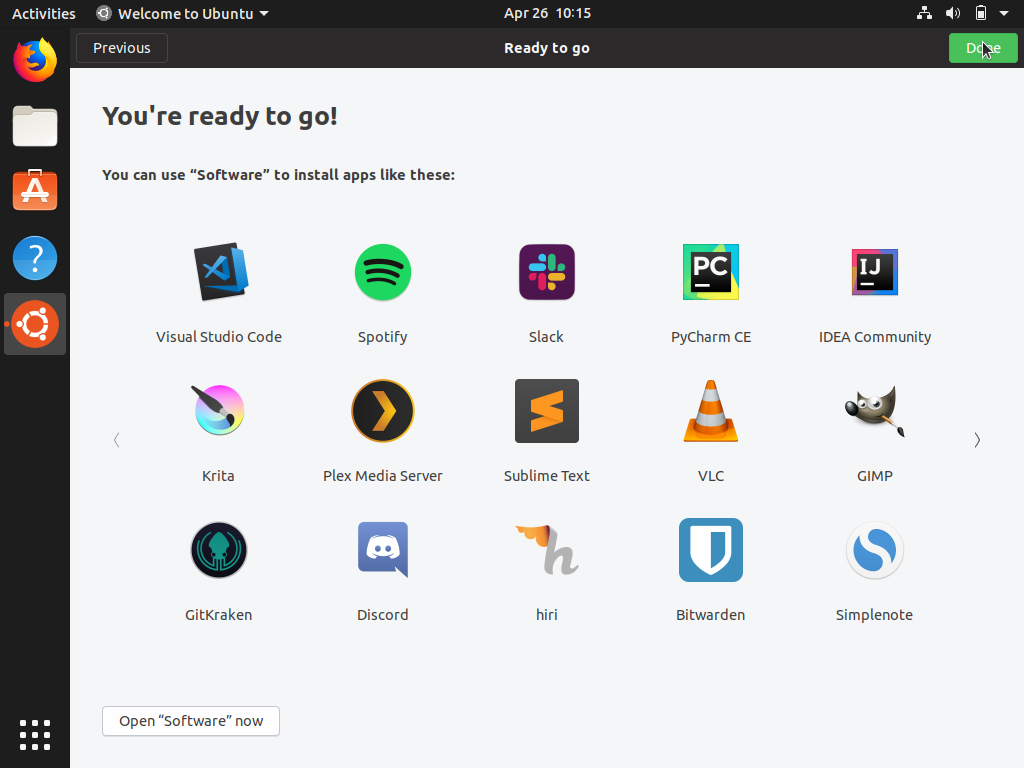Open the Sublime Text icon
This screenshot has height=768, width=1024.
tap(547, 411)
